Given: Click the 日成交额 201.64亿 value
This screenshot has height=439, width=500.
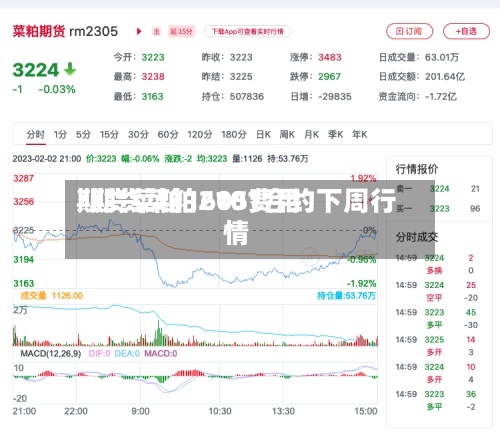Looking at the screenshot, I should pos(445,77).
